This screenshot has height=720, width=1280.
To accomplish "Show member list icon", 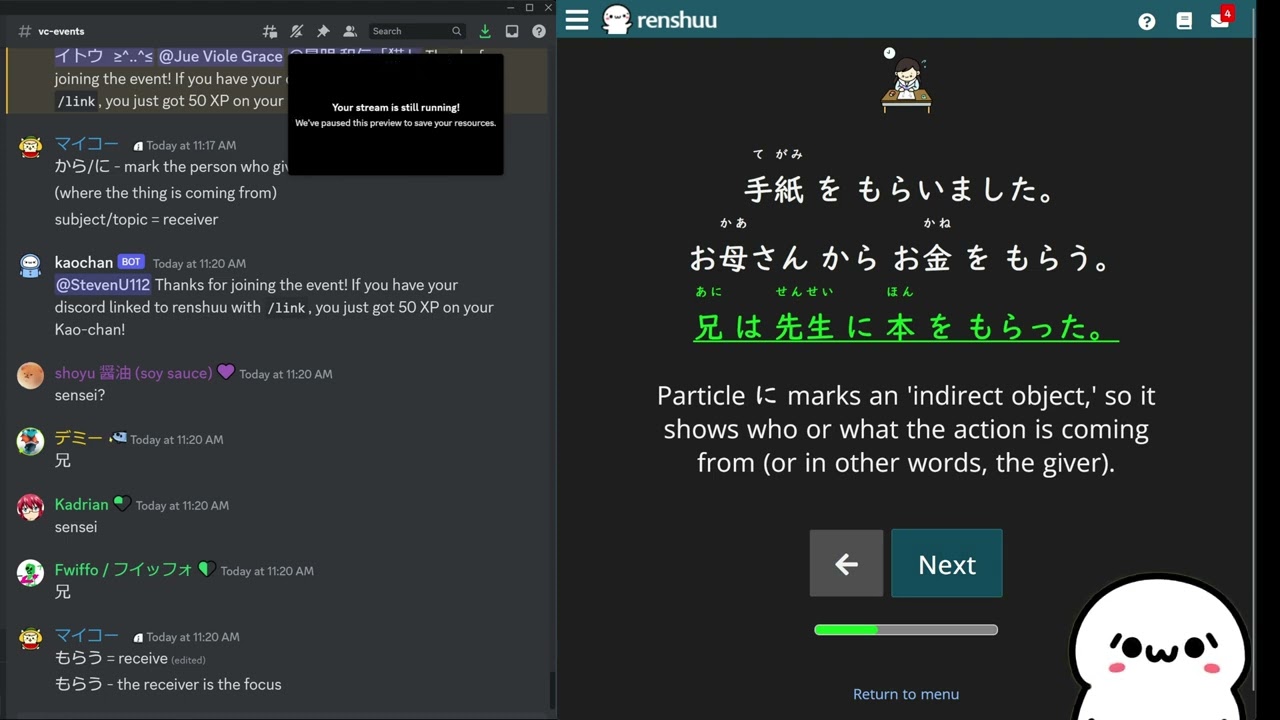I will [x=349, y=31].
